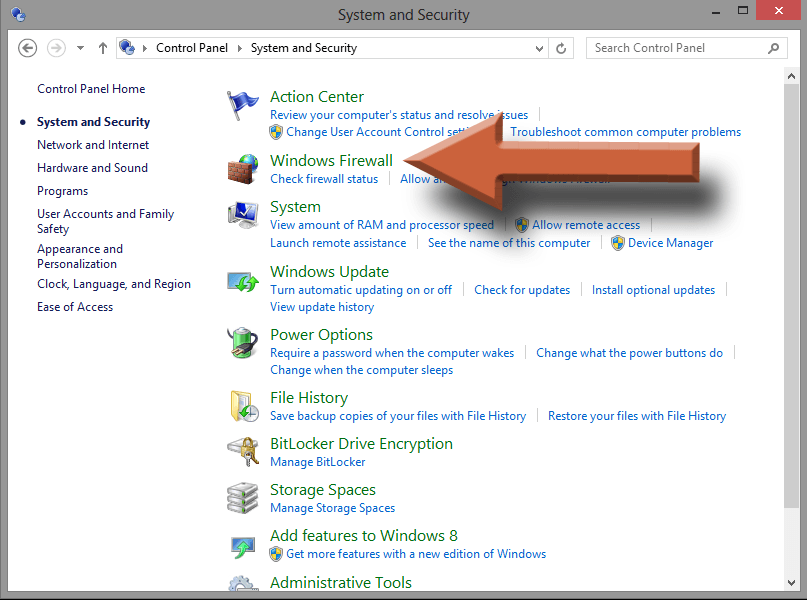Click the Back navigation arrow
This screenshot has height=600, width=807.
[27, 48]
